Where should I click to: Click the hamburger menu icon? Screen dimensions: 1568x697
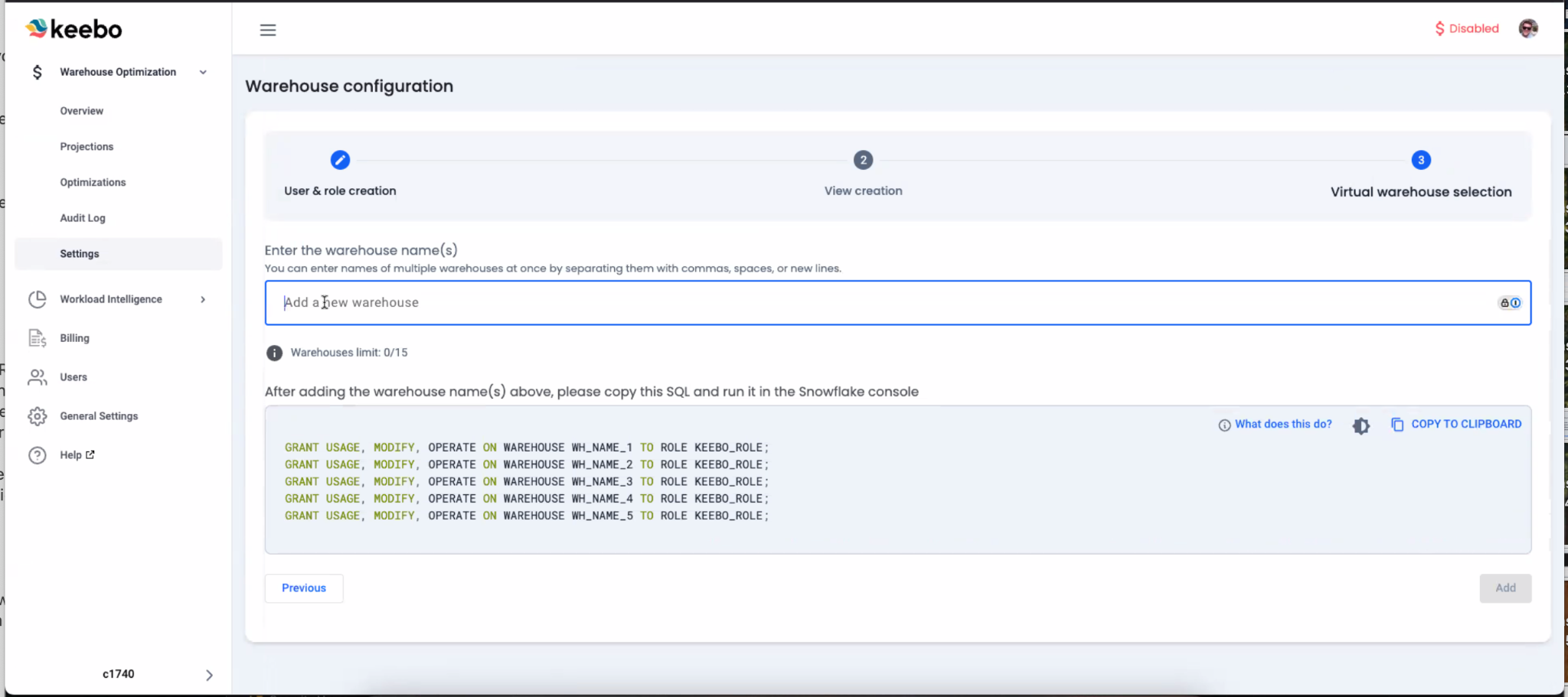pyautogui.click(x=267, y=30)
